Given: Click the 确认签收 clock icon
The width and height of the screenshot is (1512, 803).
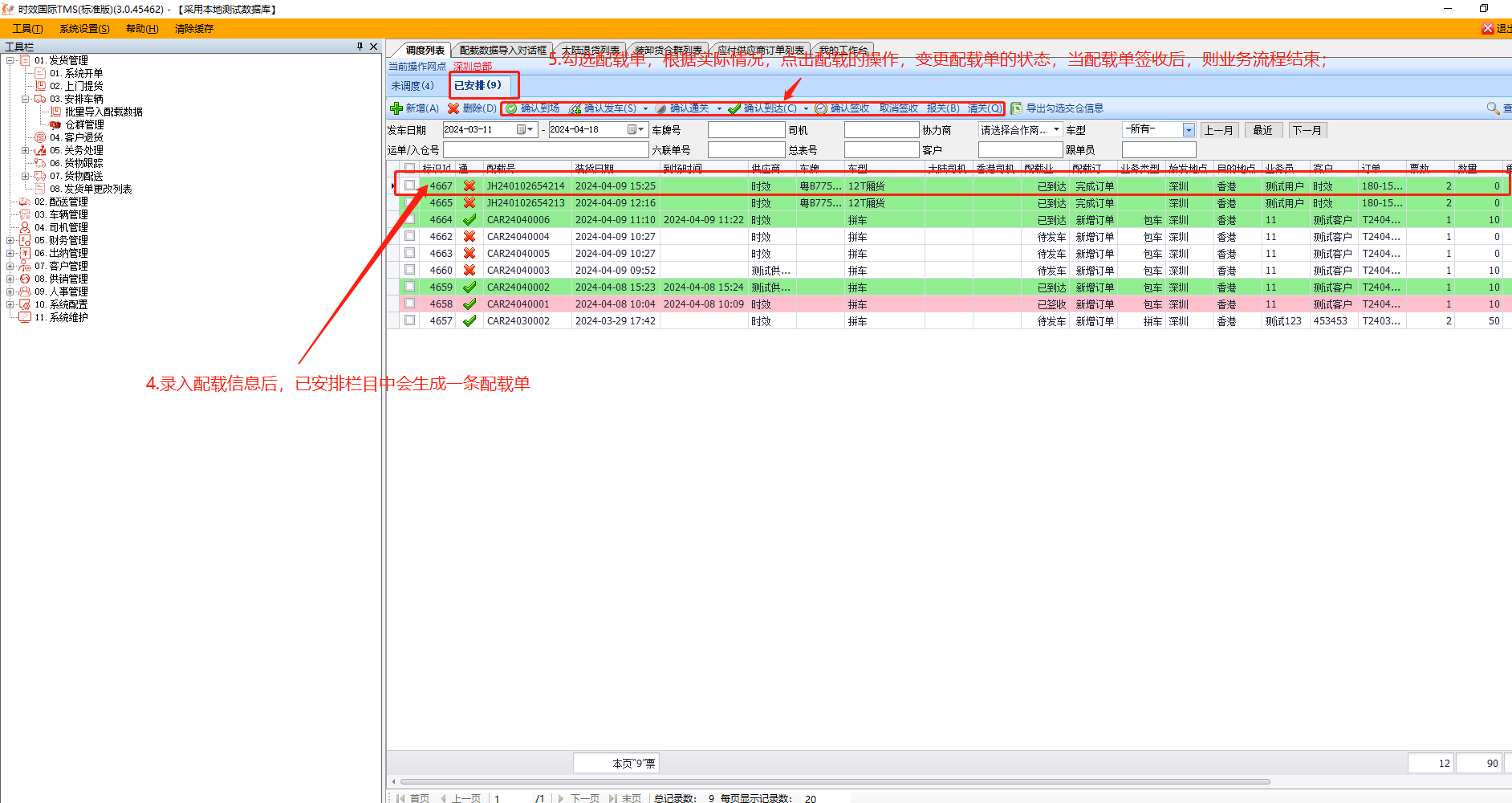Looking at the screenshot, I should click(x=820, y=108).
